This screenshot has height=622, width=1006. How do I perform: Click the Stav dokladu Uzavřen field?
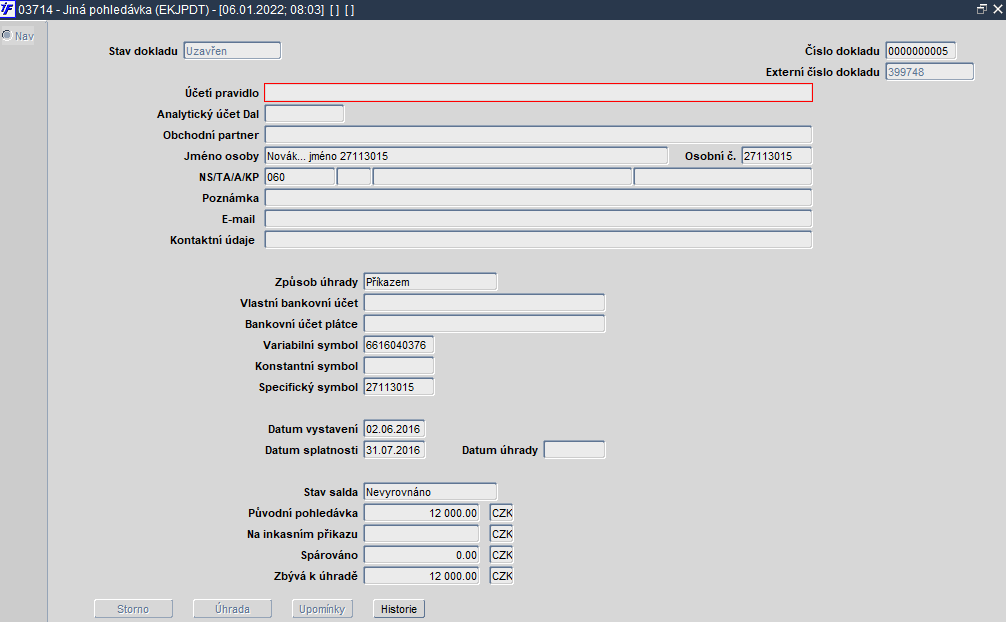point(232,51)
